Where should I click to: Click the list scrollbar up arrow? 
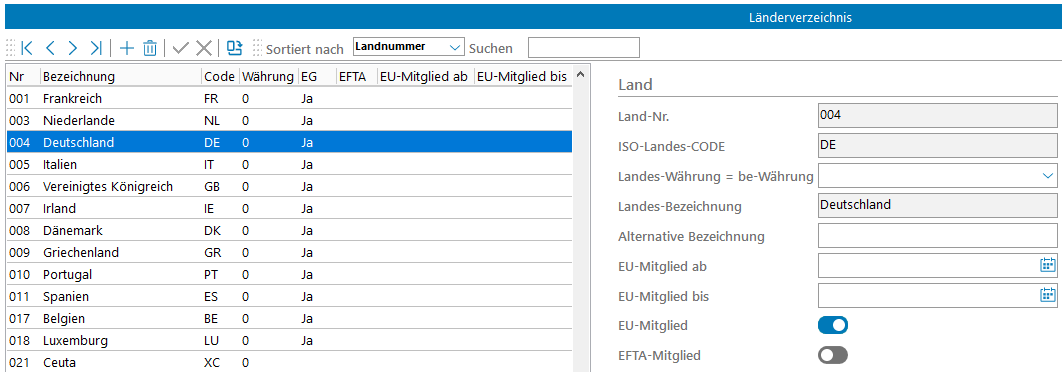pyautogui.click(x=580, y=74)
